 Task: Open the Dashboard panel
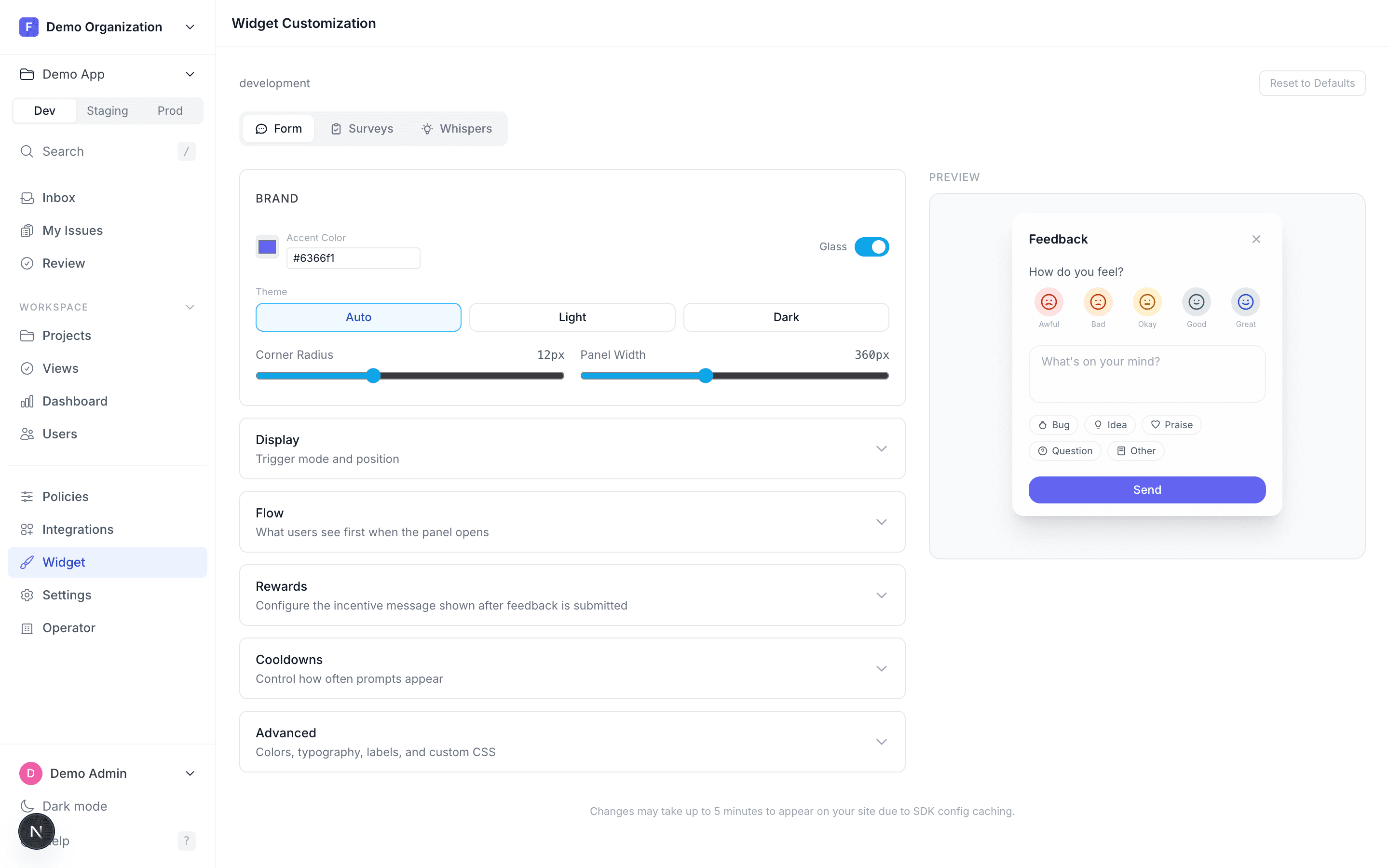point(75,401)
